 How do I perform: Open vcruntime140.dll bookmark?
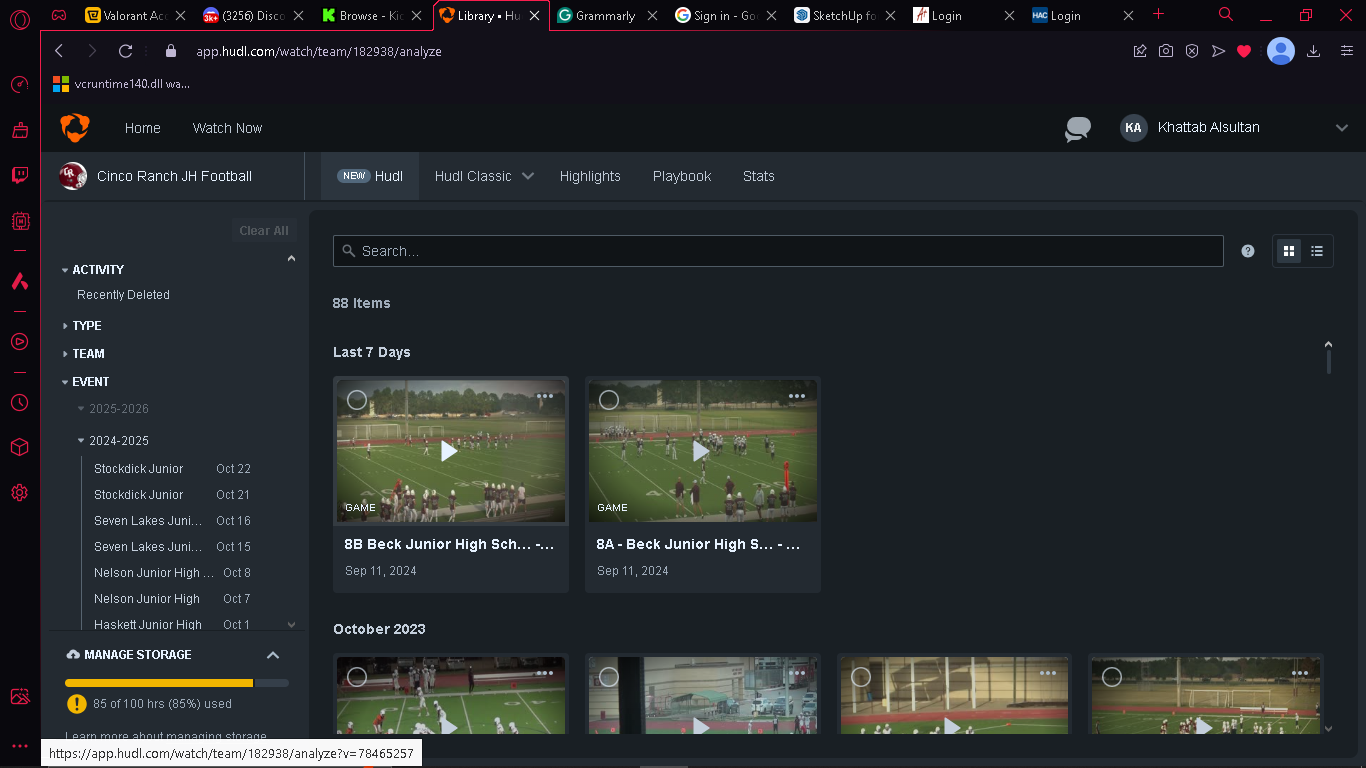121,84
